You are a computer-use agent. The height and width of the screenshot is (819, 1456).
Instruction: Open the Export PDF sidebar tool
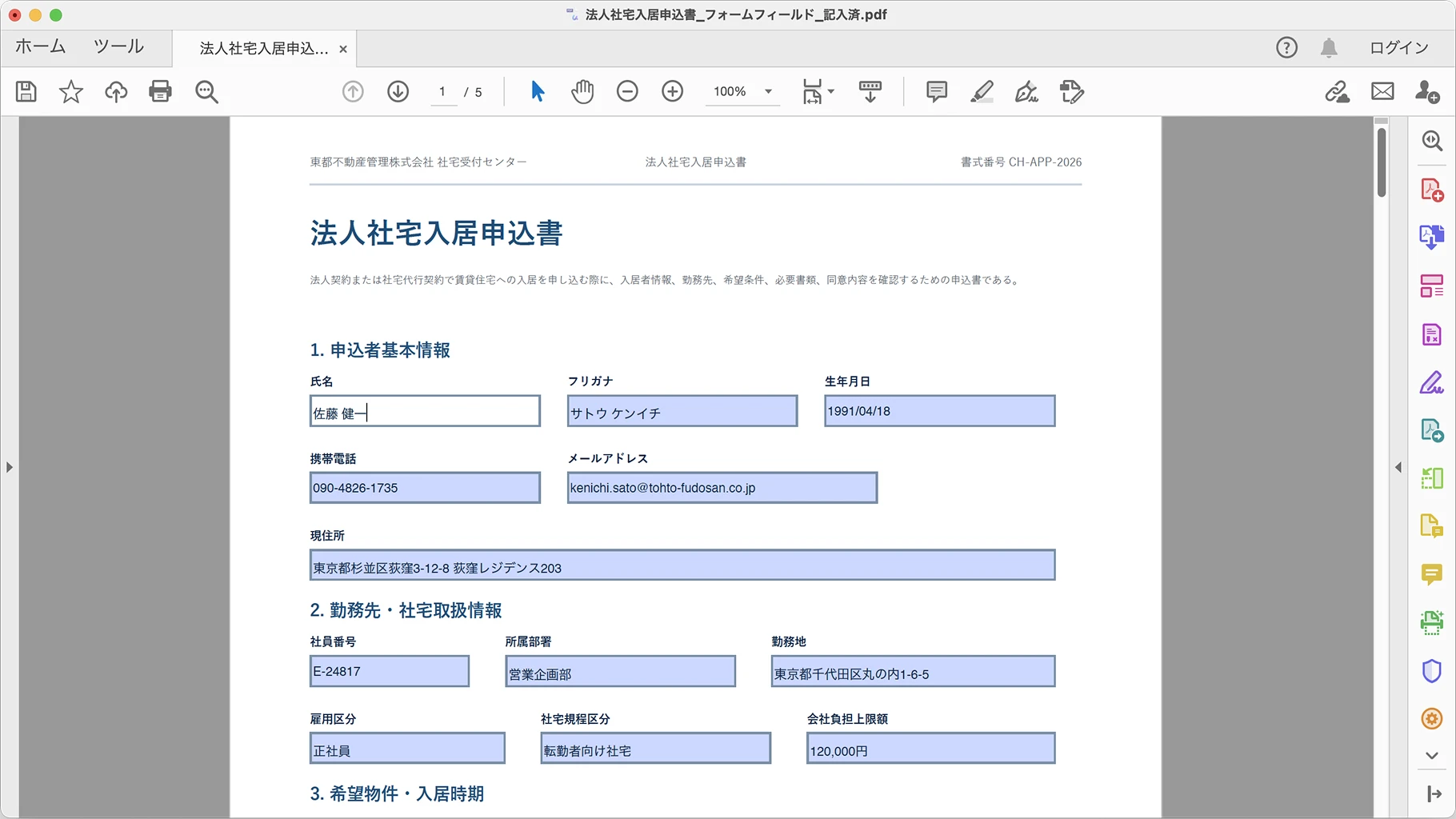point(1432,238)
